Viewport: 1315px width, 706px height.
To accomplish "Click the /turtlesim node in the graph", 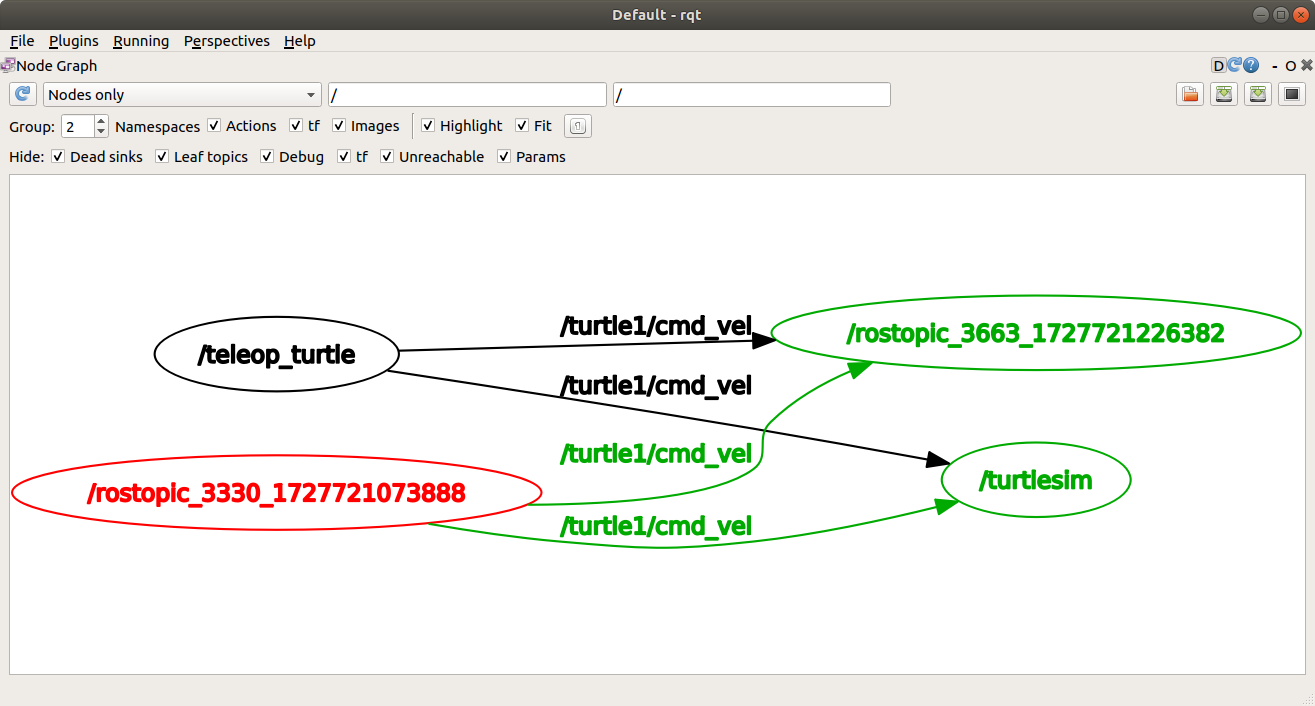I will (x=1035, y=481).
